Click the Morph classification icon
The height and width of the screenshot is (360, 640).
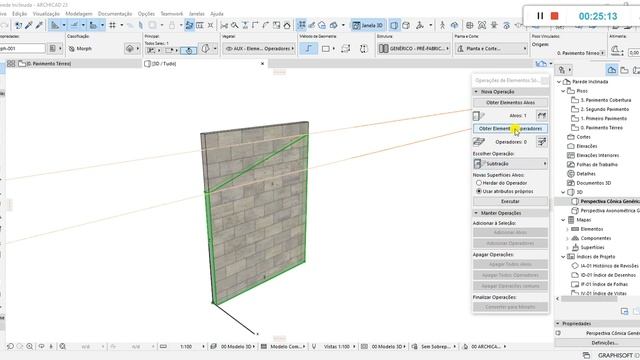point(72,49)
